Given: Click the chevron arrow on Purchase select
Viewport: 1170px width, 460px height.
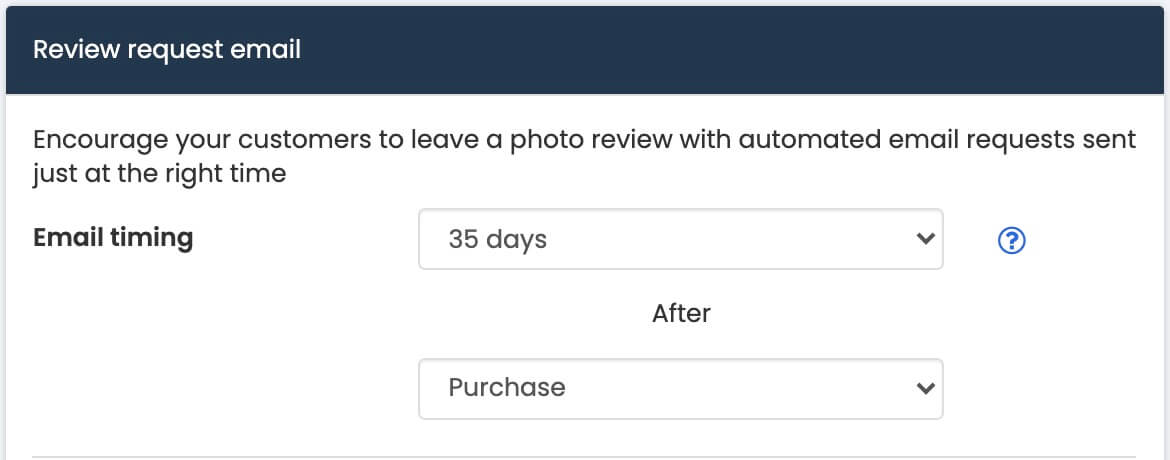Looking at the screenshot, I should coord(925,388).
